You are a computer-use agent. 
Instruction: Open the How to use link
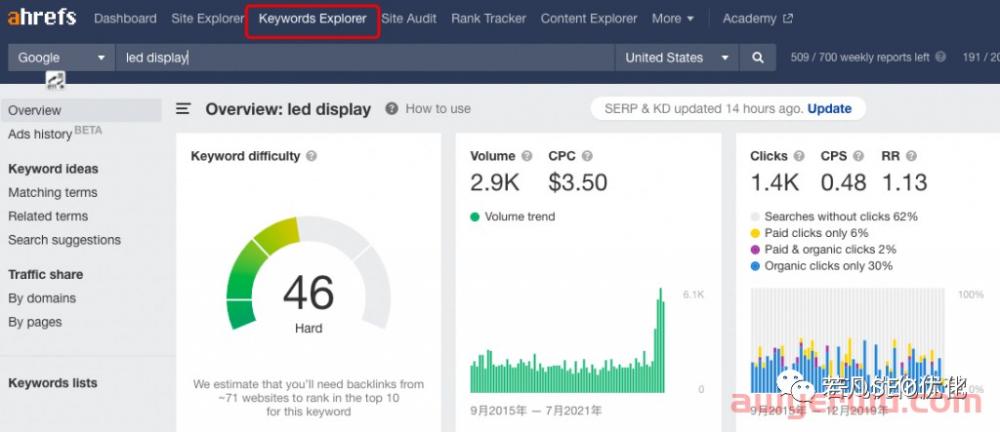pyautogui.click(x=438, y=108)
